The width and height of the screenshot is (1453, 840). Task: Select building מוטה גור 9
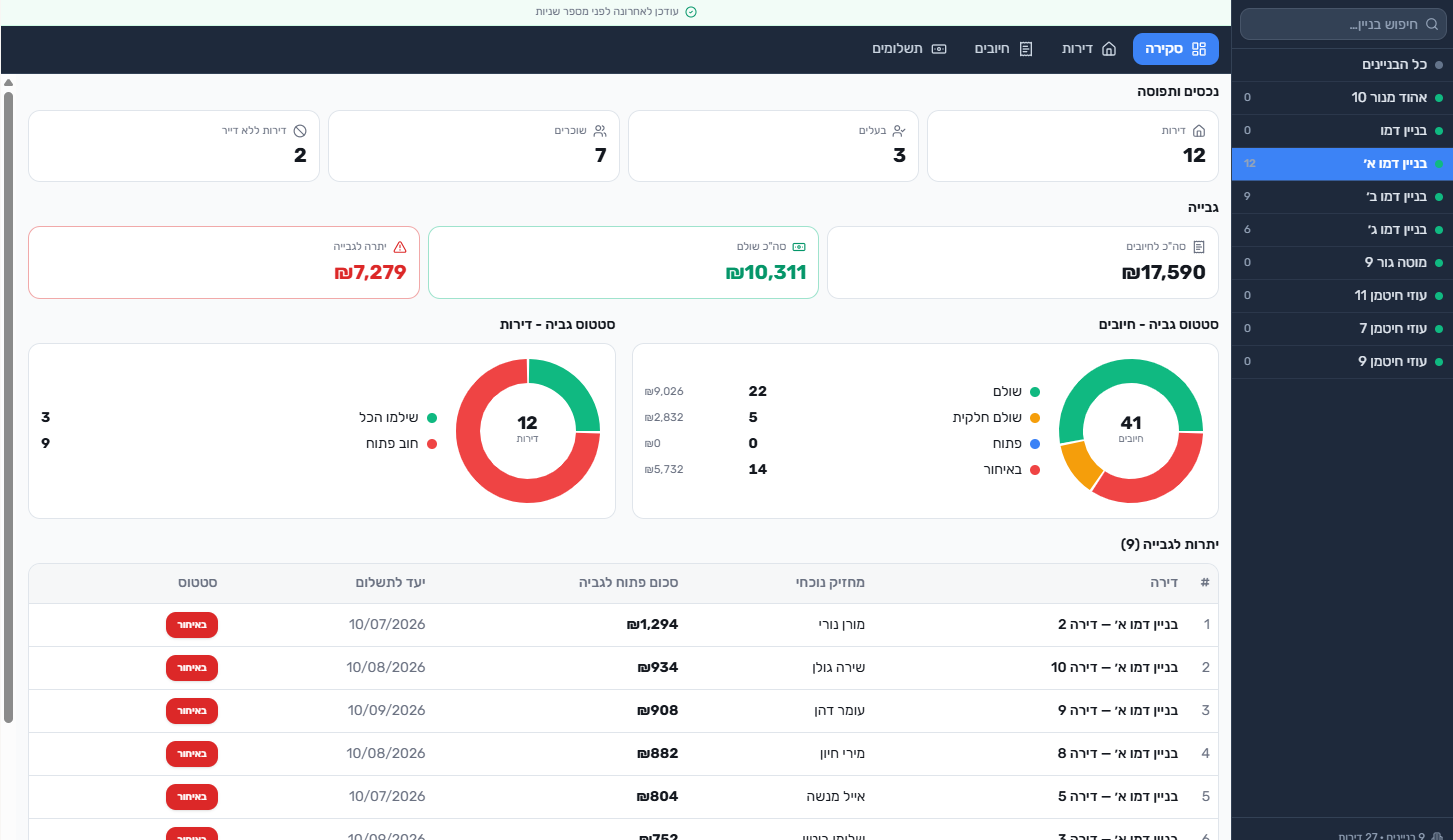point(1343,263)
